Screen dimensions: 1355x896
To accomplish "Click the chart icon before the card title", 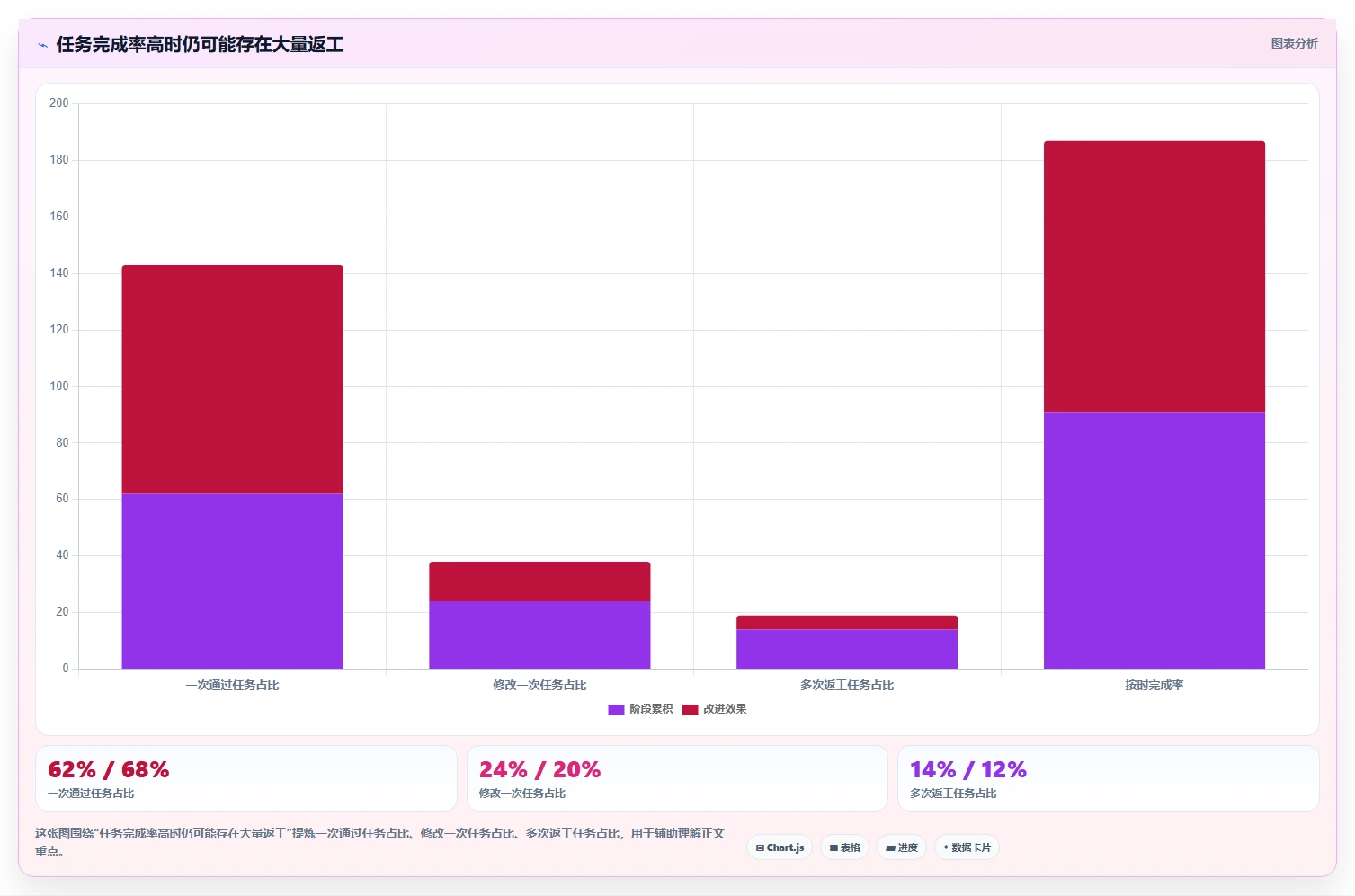I will 42,45.
